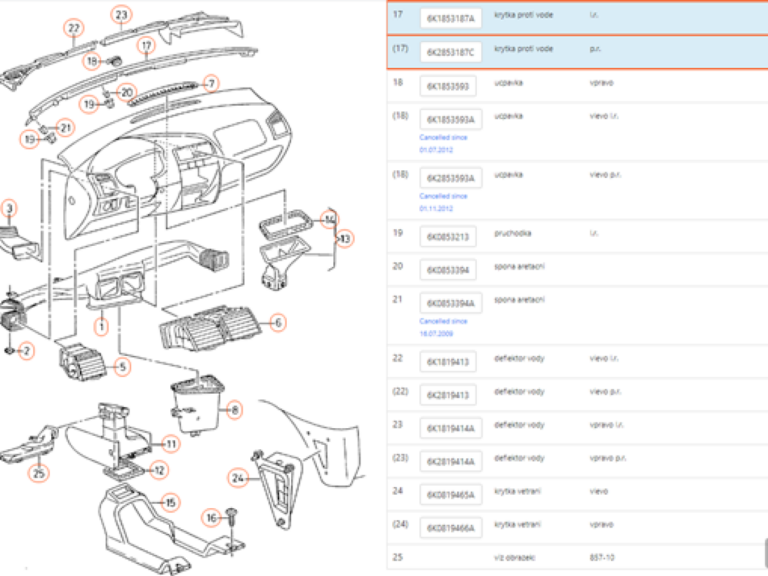The image size is (768, 576).
Task: Select part number 6K0819465A
Action: [450, 494]
